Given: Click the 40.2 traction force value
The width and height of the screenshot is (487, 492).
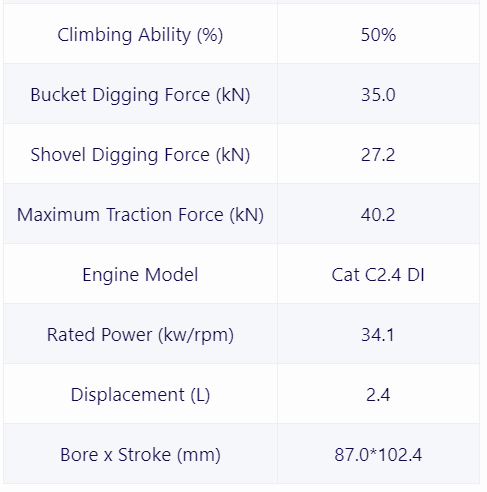Looking at the screenshot, I should pos(378,215).
